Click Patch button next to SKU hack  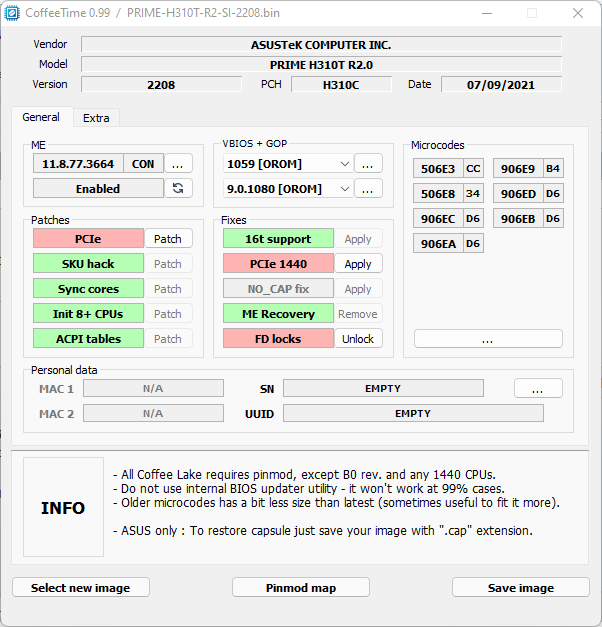pos(168,264)
